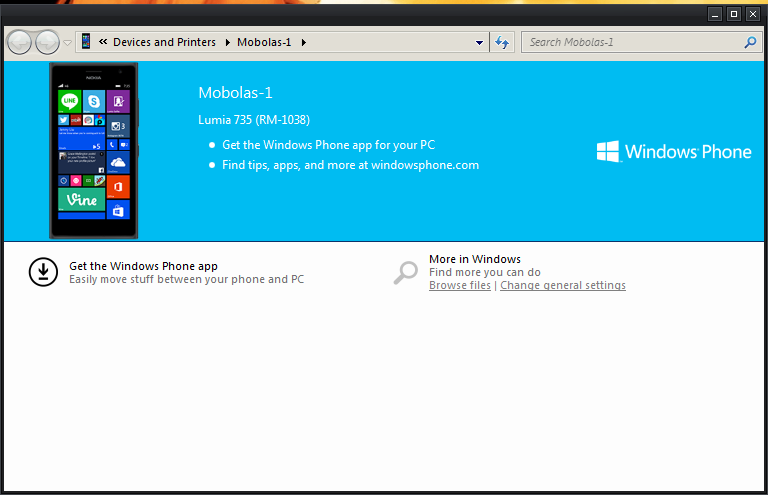Click the Lumia 735 phone image

point(94,150)
